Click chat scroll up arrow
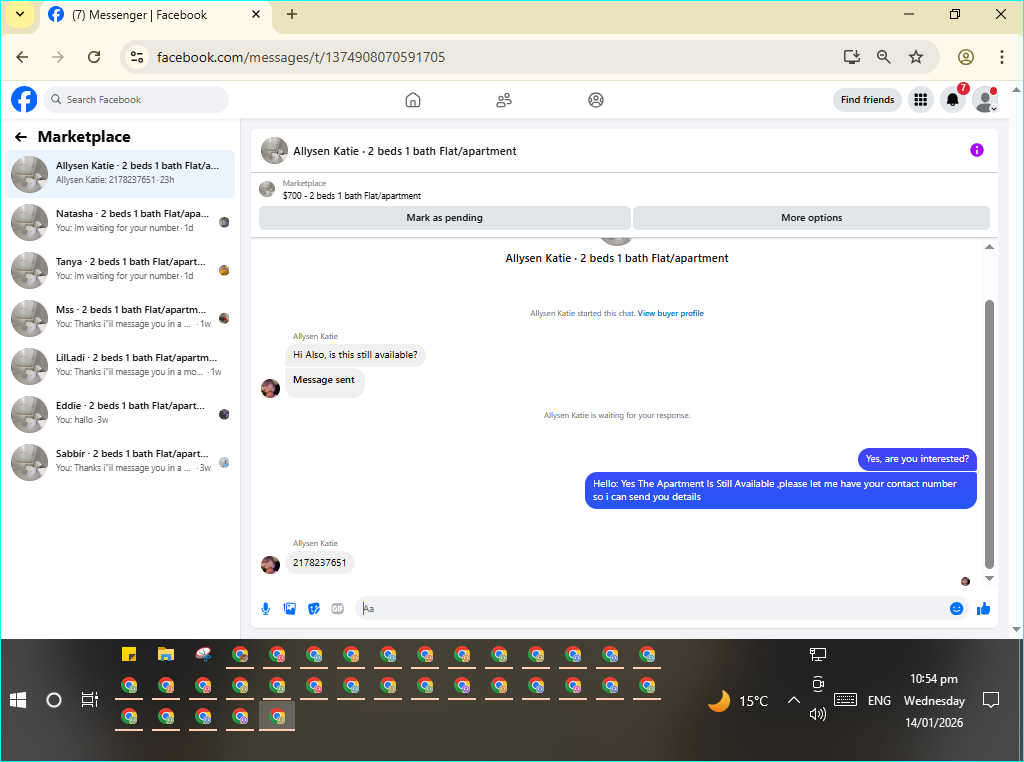Viewport: 1024px width, 762px height. coord(989,247)
